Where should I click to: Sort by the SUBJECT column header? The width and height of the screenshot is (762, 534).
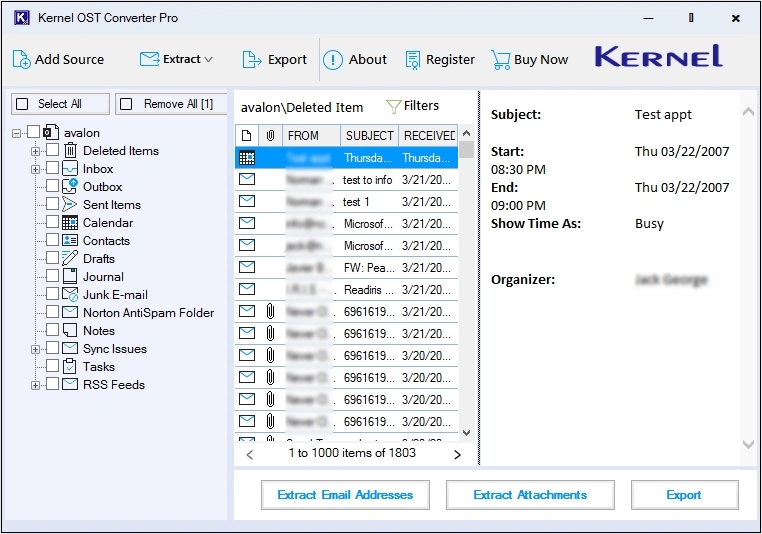pyautogui.click(x=369, y=135)
